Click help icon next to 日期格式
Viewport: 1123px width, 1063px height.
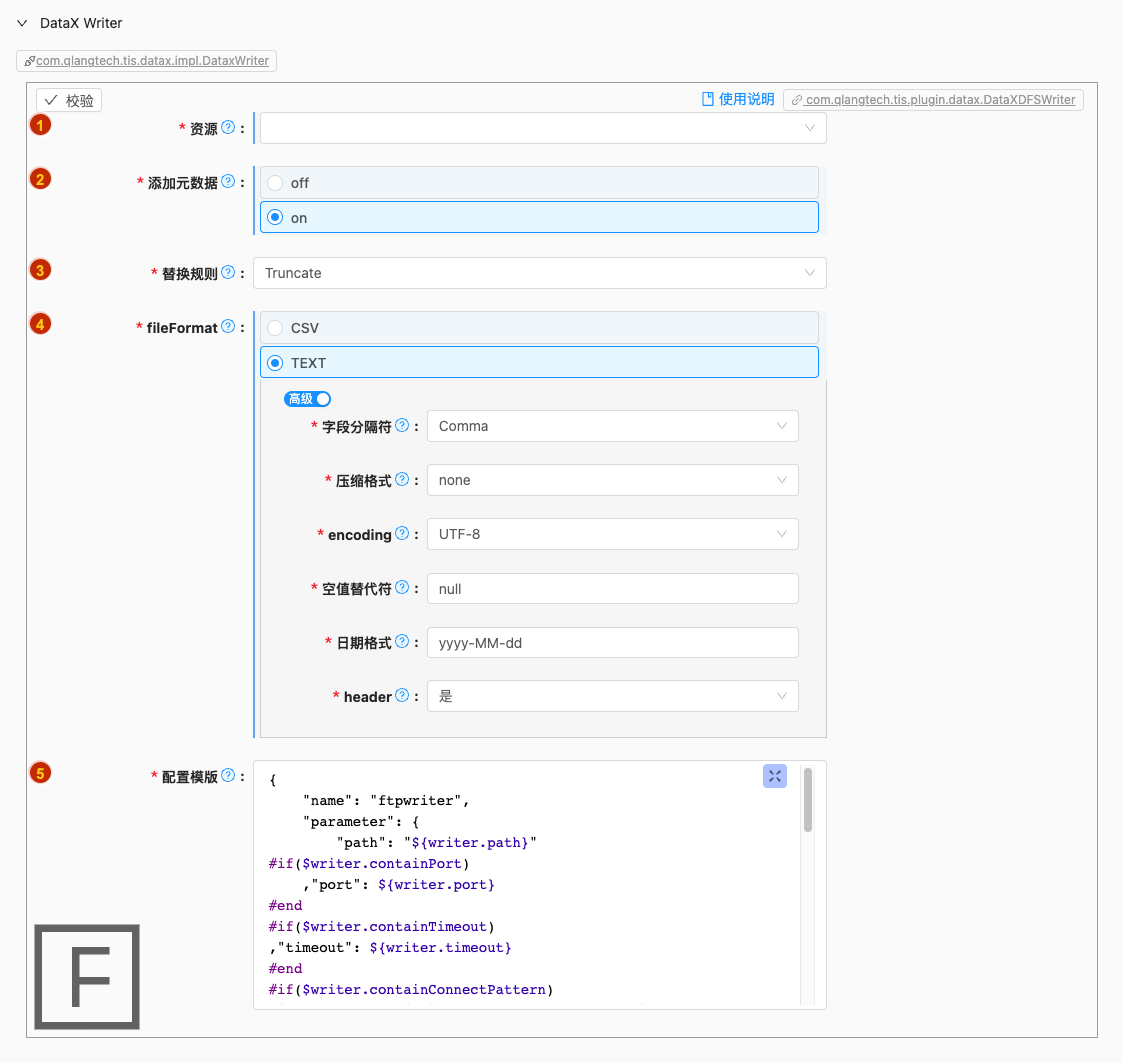[403, 642]
